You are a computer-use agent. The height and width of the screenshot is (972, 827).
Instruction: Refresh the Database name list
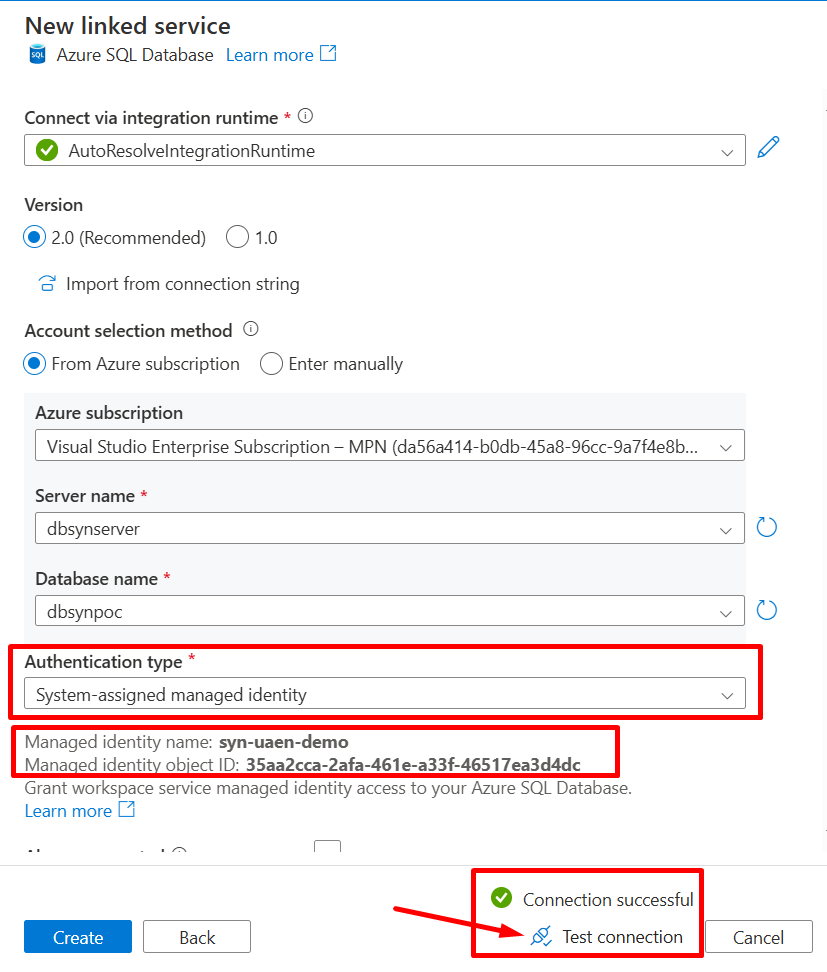[767, 610]
